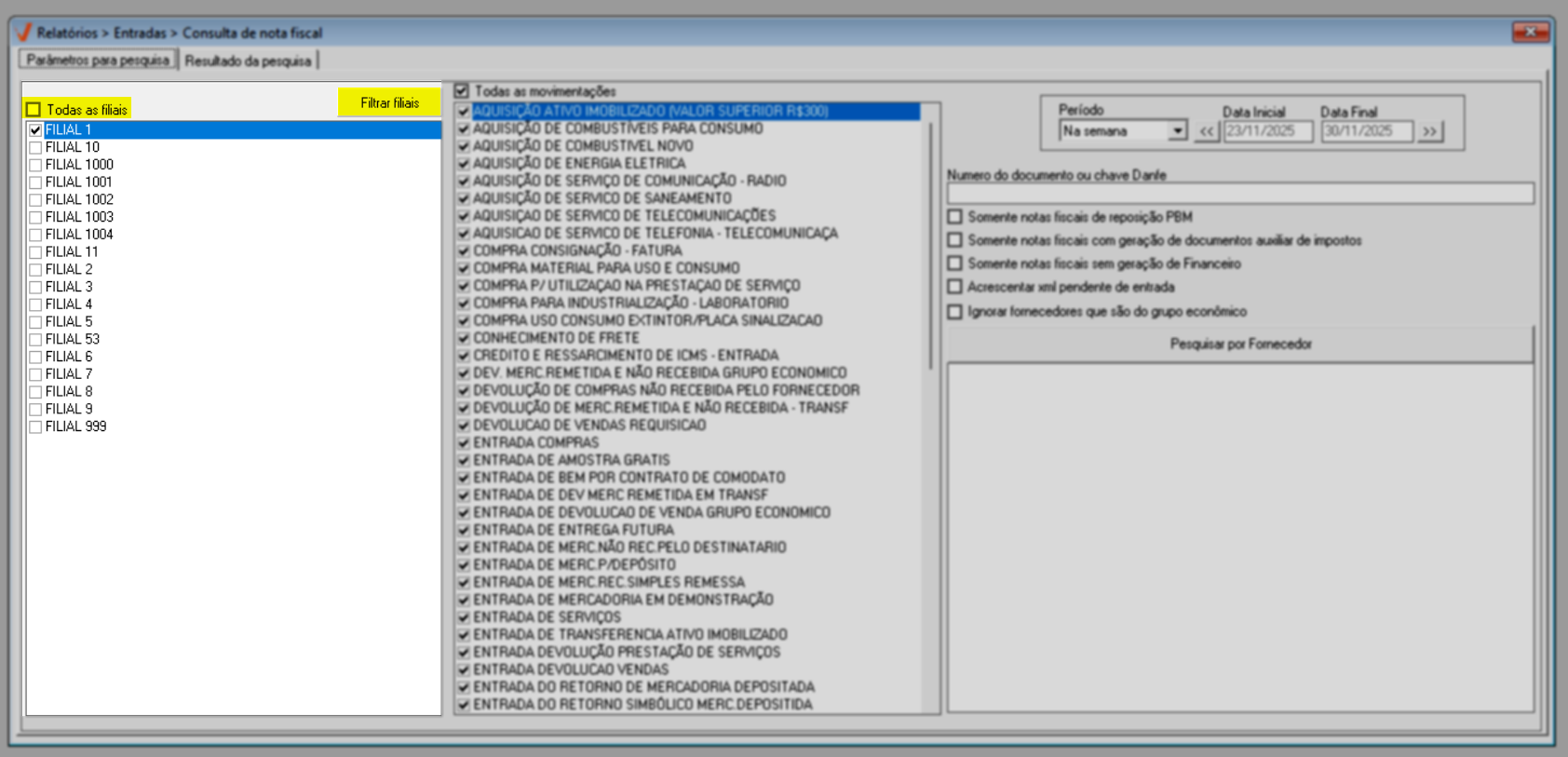Select AQUISIÇÃO ATIVO IMOBILIZADO row text
The image size is (1568, 757).
pyautogui.click(x=650, y=111)
